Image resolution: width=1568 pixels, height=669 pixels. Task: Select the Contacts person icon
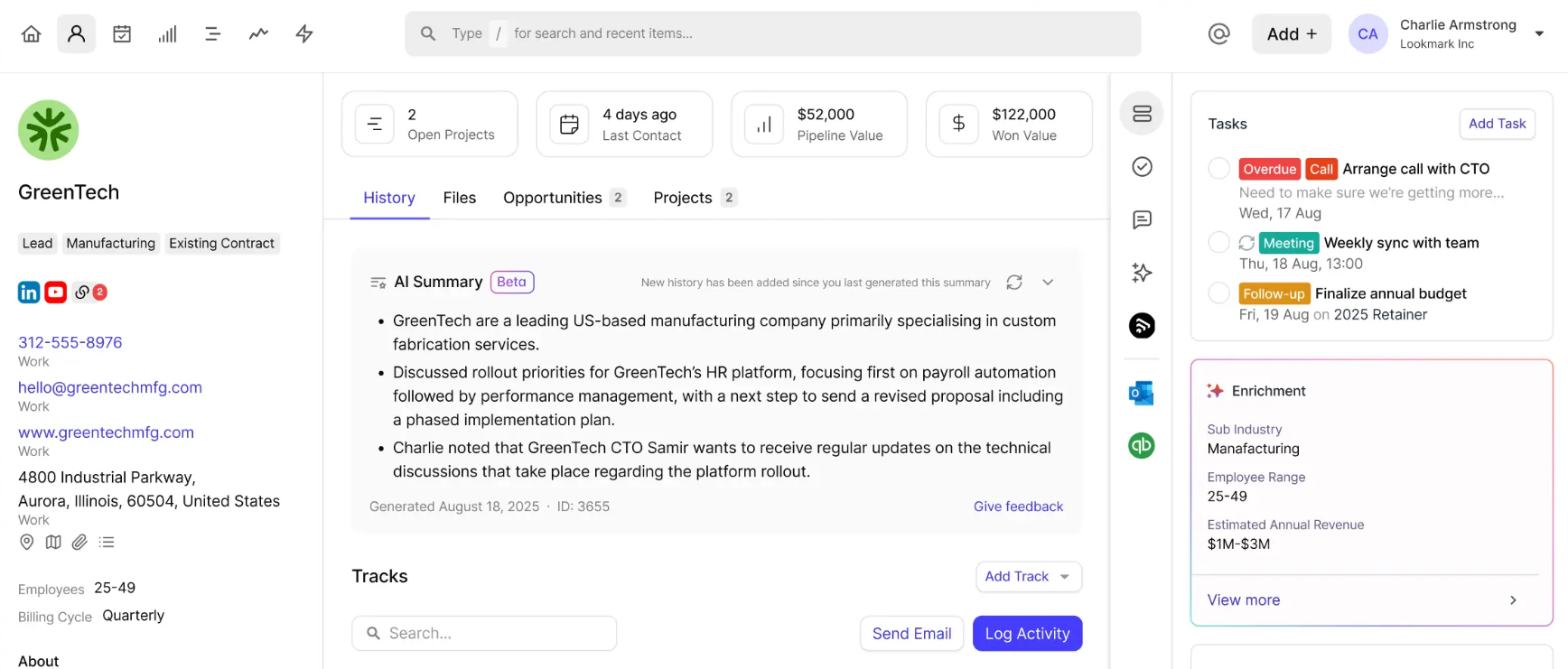coord(77,33)
